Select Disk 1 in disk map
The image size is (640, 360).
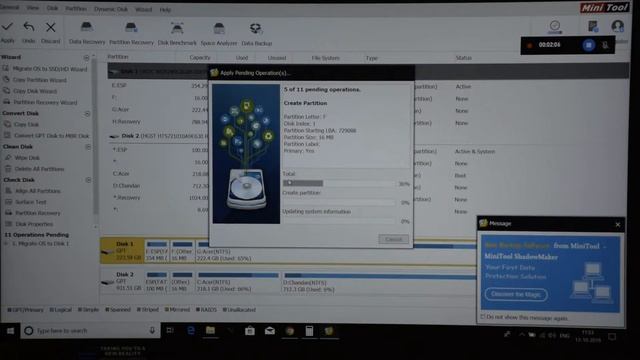(x=122, y=251)
